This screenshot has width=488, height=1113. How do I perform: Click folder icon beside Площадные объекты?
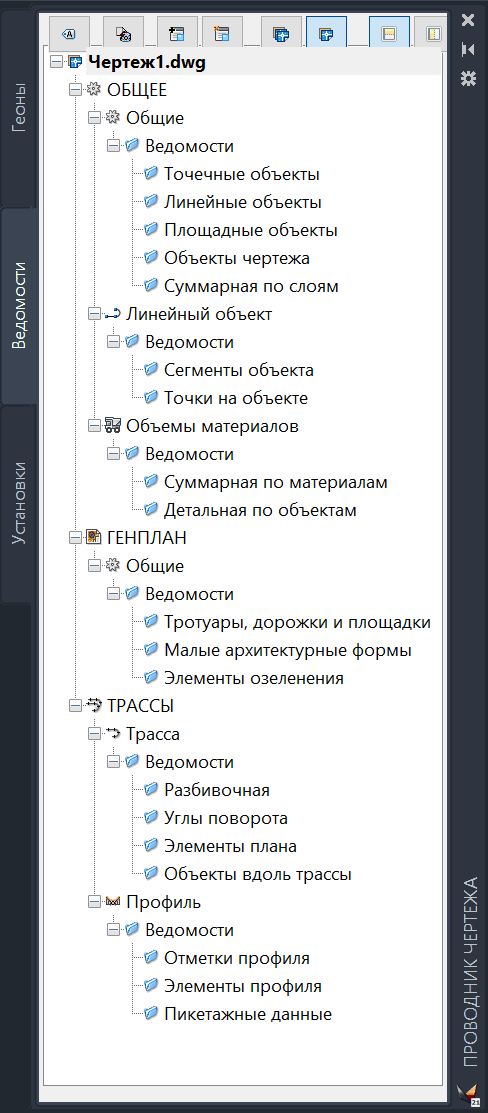(x=151, y=230)
